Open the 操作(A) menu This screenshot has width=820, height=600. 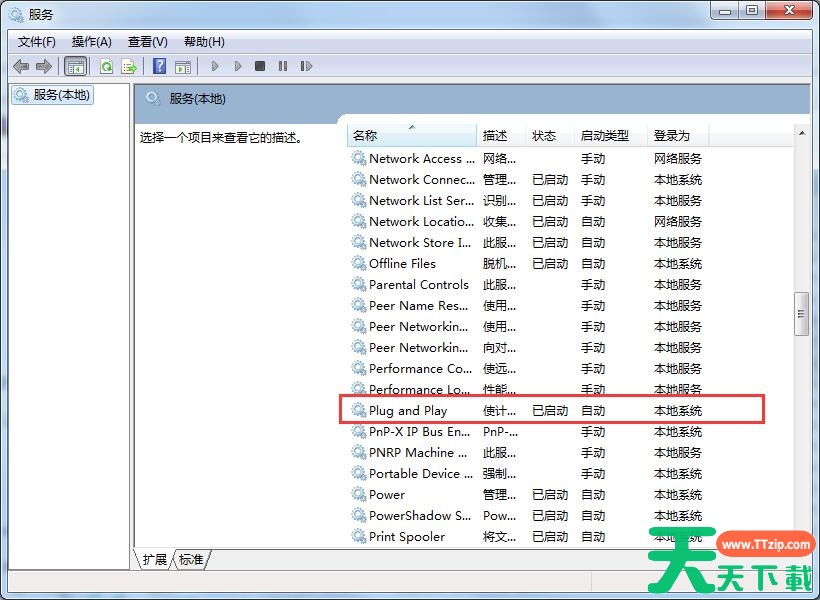coord(92,42)
